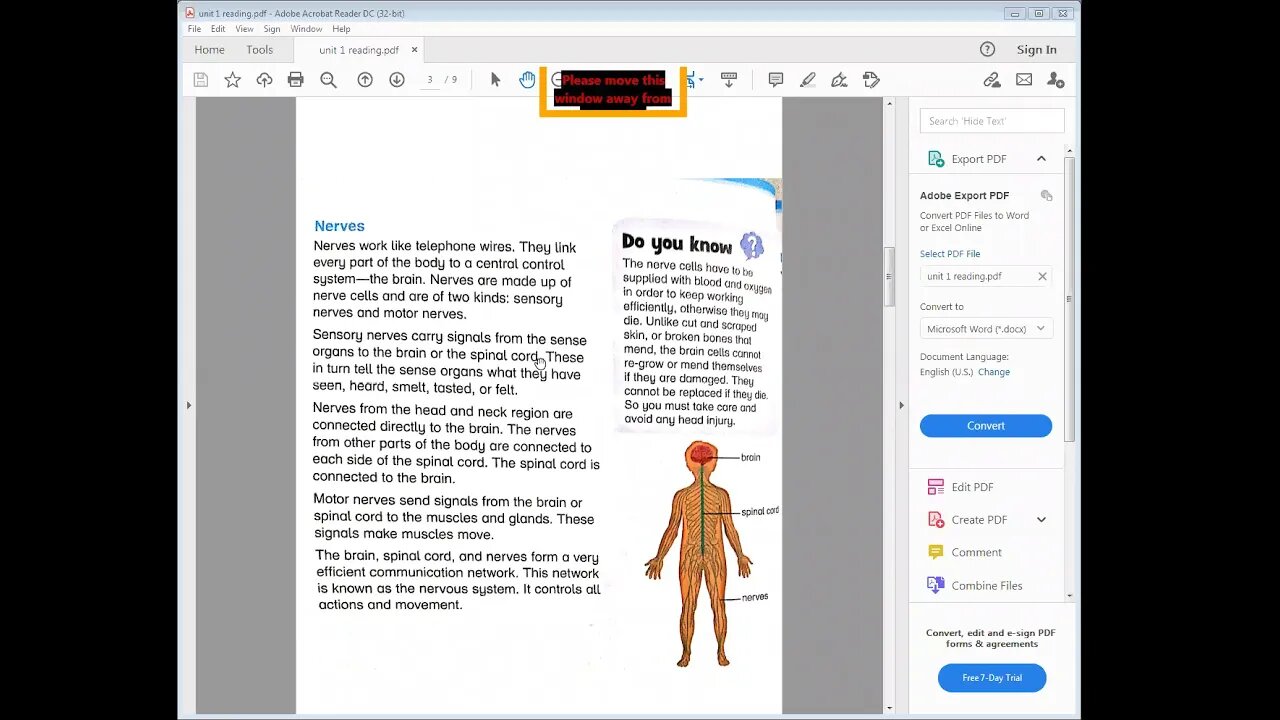Click the Convert button
The image size is (1280, 720).
[x=986, y=426]
